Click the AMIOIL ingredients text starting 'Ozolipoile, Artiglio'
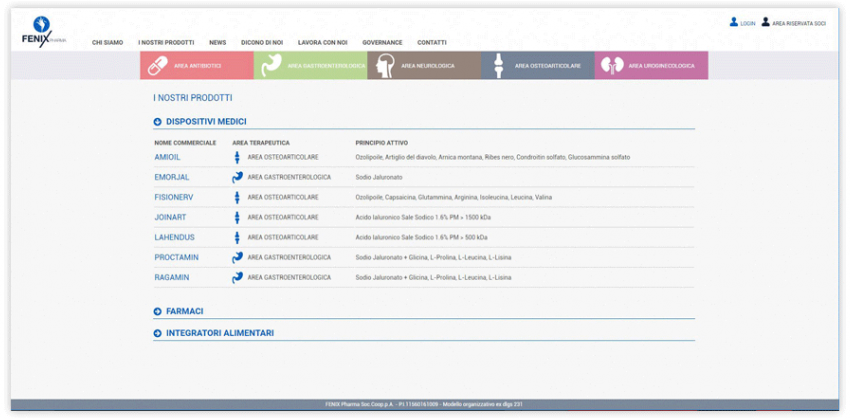The image size is (850, 419). click(x=493, y=157)
